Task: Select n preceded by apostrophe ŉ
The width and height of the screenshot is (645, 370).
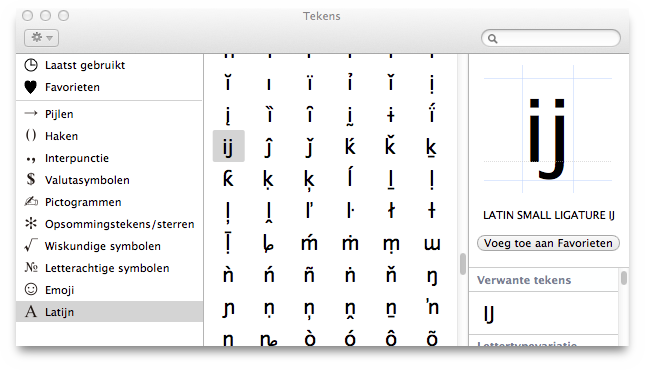Action: [x=432, y=307]
